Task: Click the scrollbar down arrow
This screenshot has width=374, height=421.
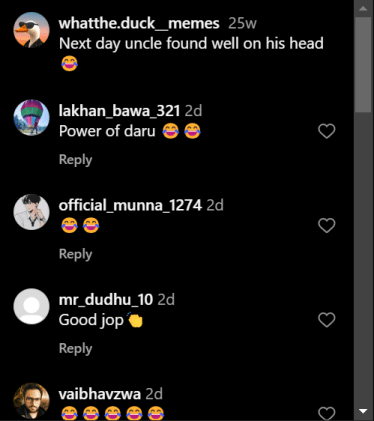Action: point(363,411)
